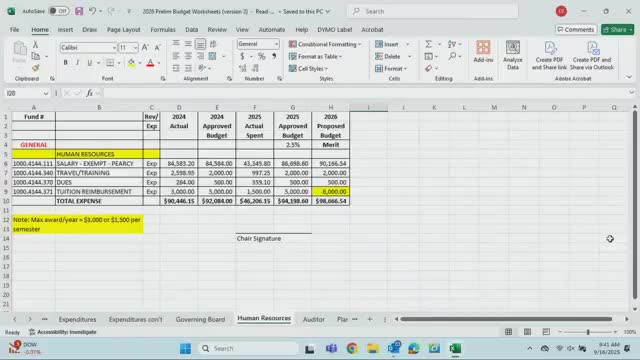The width and height of the screenshot is (640, 360).
Task: Toggle AutoSave switch
Action: (59, 11)
